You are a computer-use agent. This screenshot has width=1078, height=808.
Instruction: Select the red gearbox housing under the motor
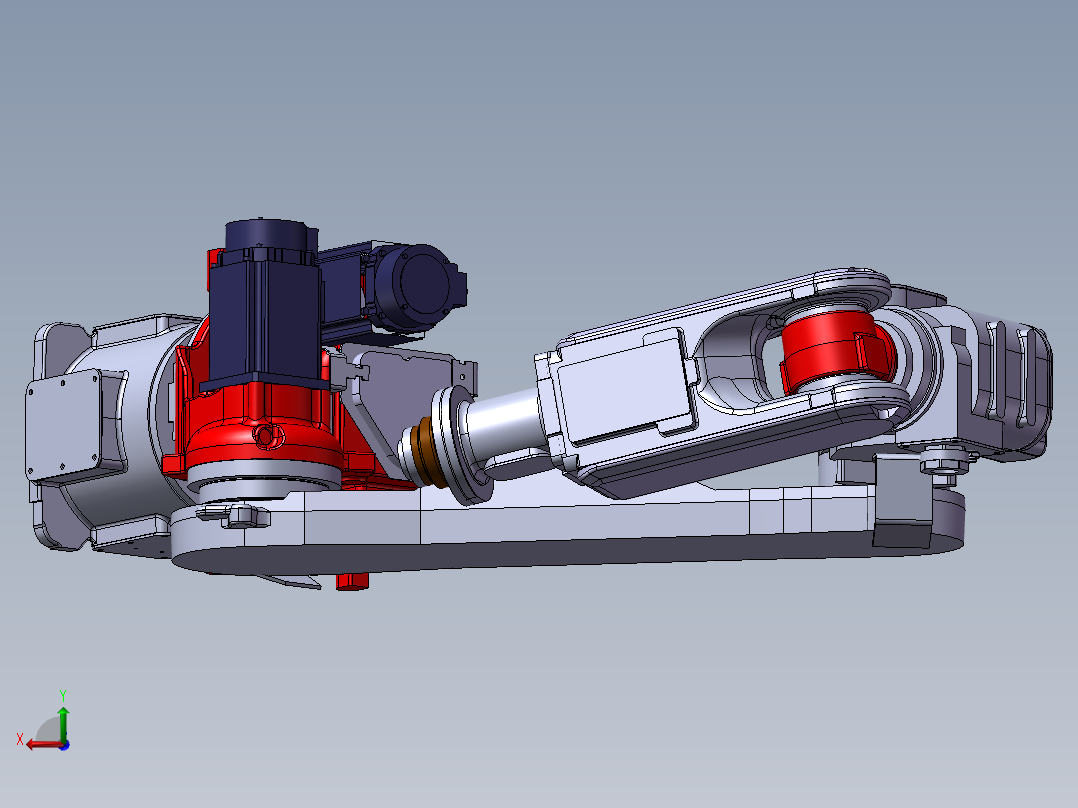(265, 426)
